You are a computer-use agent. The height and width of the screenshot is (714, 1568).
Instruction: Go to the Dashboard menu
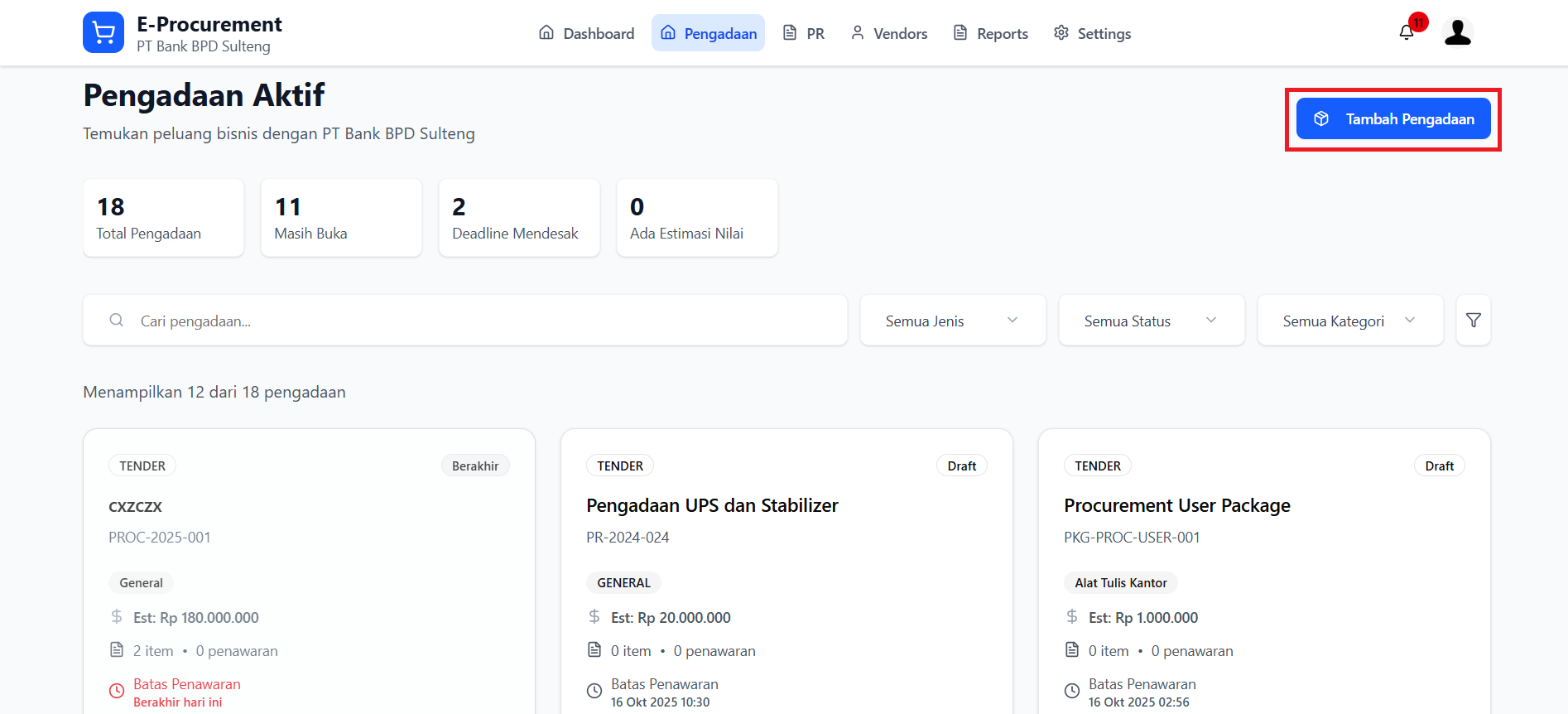[586, 33]
